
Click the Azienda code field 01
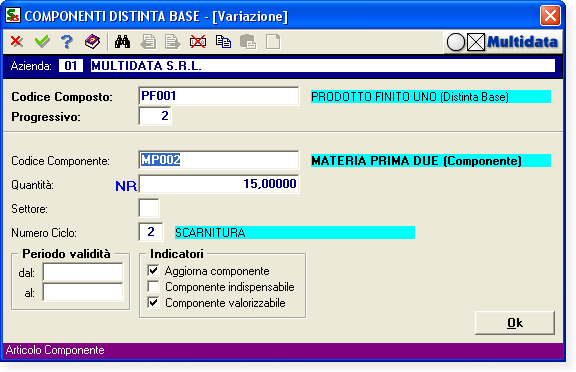click(71, 66)
